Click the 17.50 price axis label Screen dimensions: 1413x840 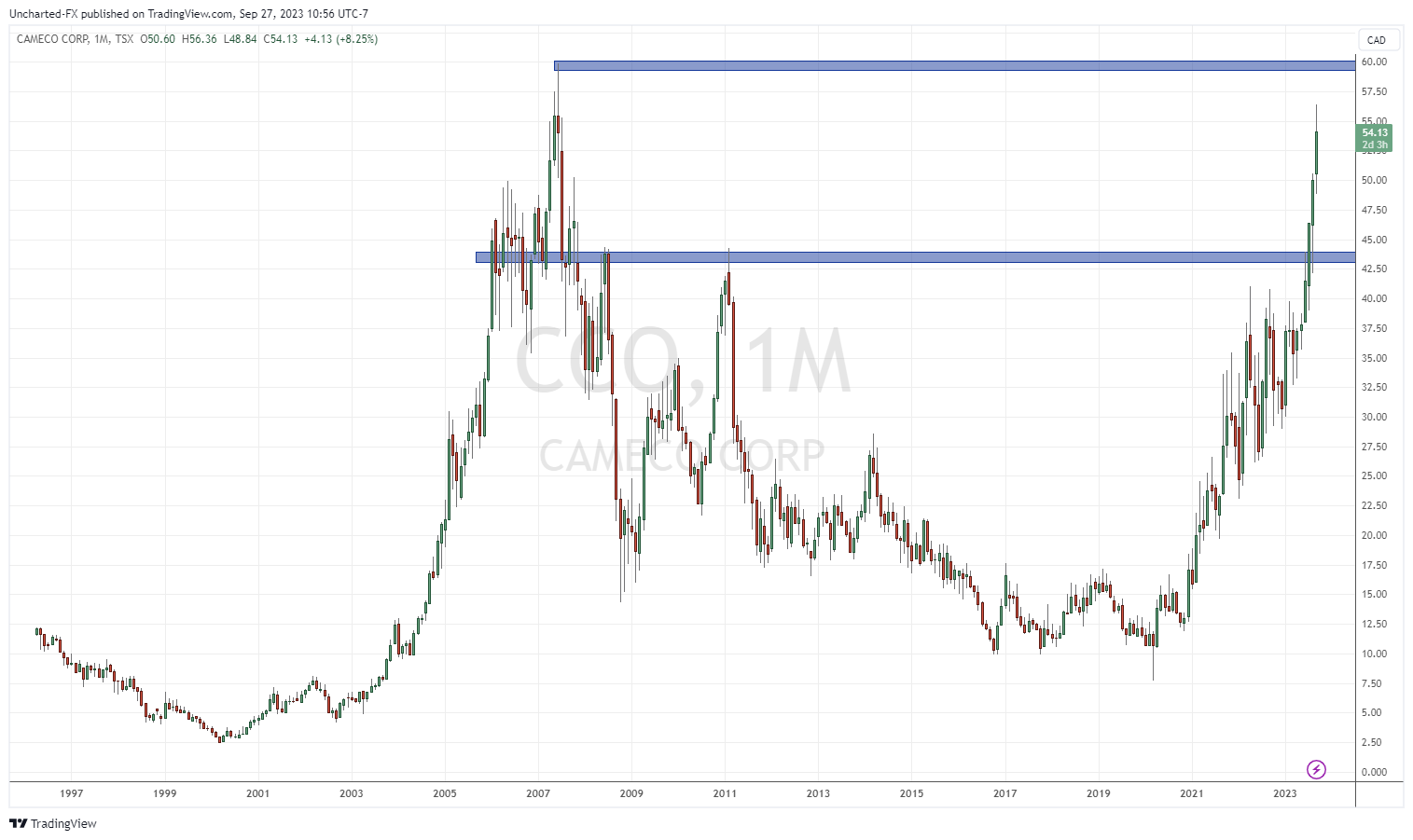pyautogui.click(x=1374, y=566)
